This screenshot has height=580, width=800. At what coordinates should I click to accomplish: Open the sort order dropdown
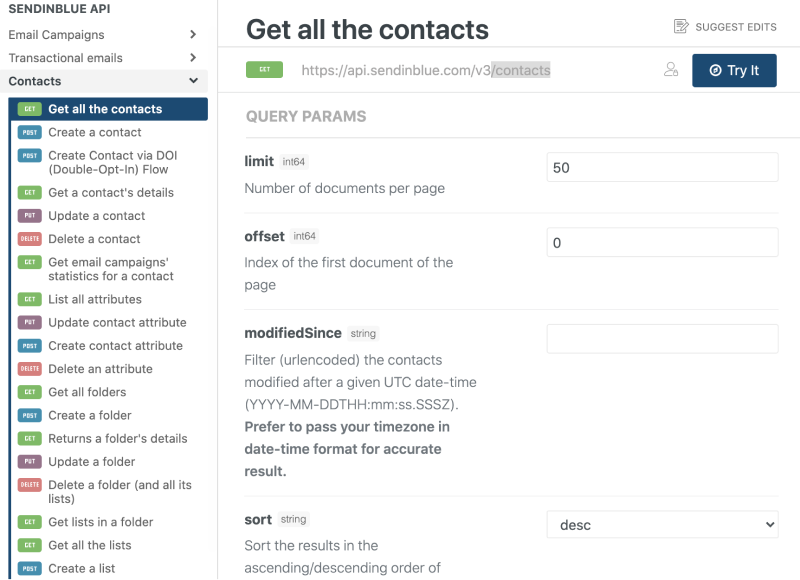(x=662, y=524)
